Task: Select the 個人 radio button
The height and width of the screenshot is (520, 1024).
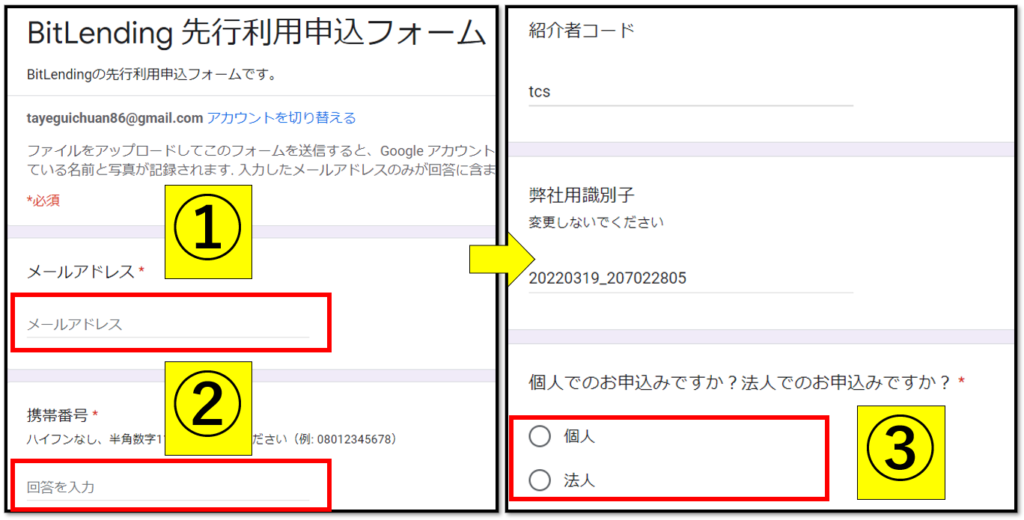Action: [540, 436]
